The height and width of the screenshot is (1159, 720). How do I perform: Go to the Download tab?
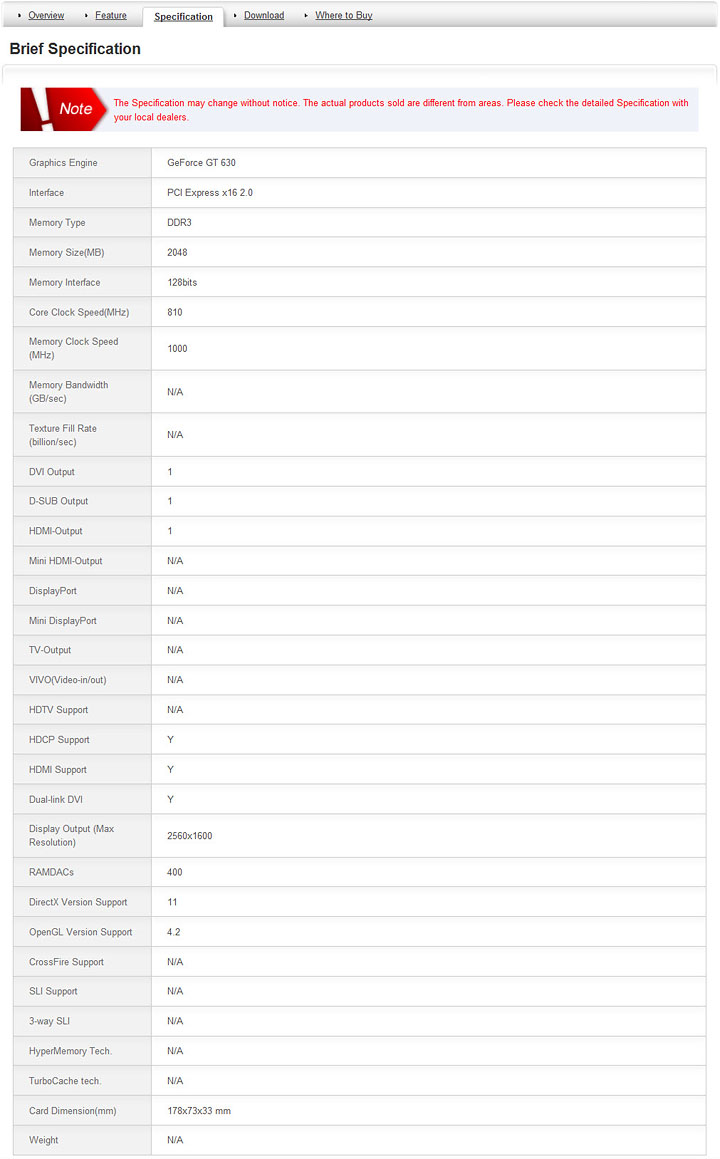pos(264,15)
